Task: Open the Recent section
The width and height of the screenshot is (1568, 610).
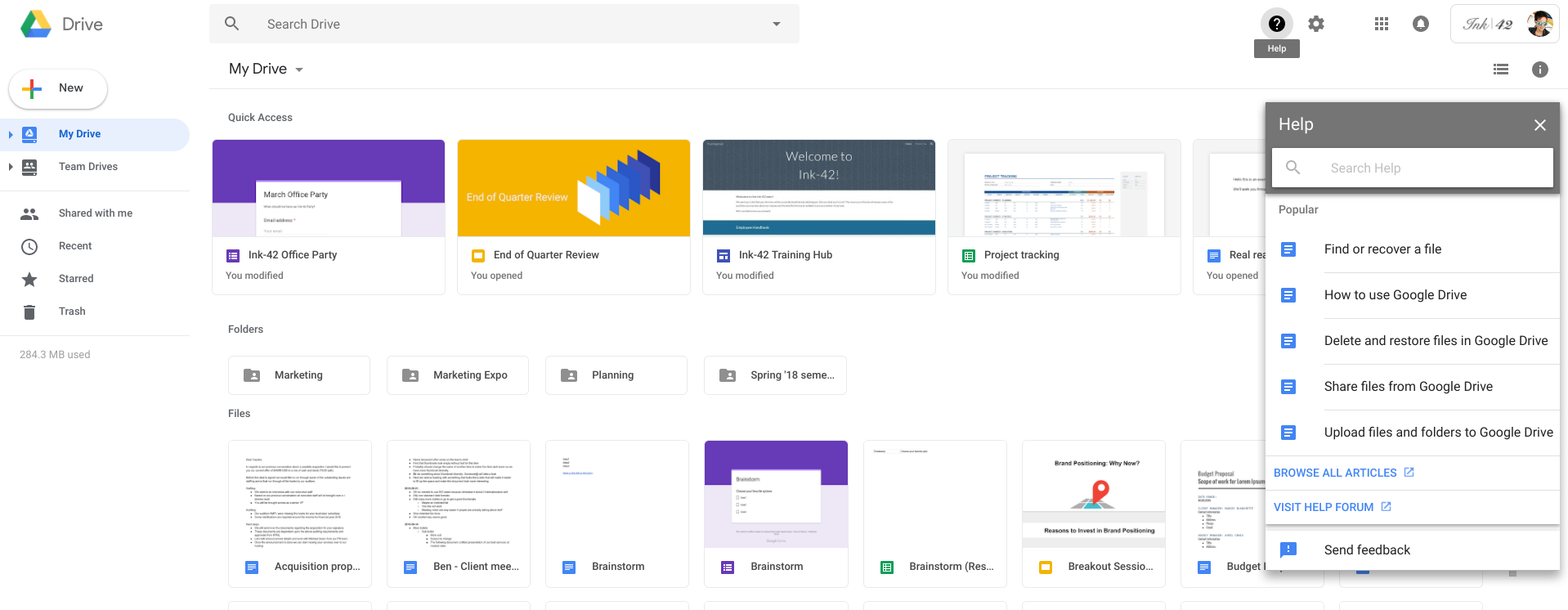Action: (75, 246)
